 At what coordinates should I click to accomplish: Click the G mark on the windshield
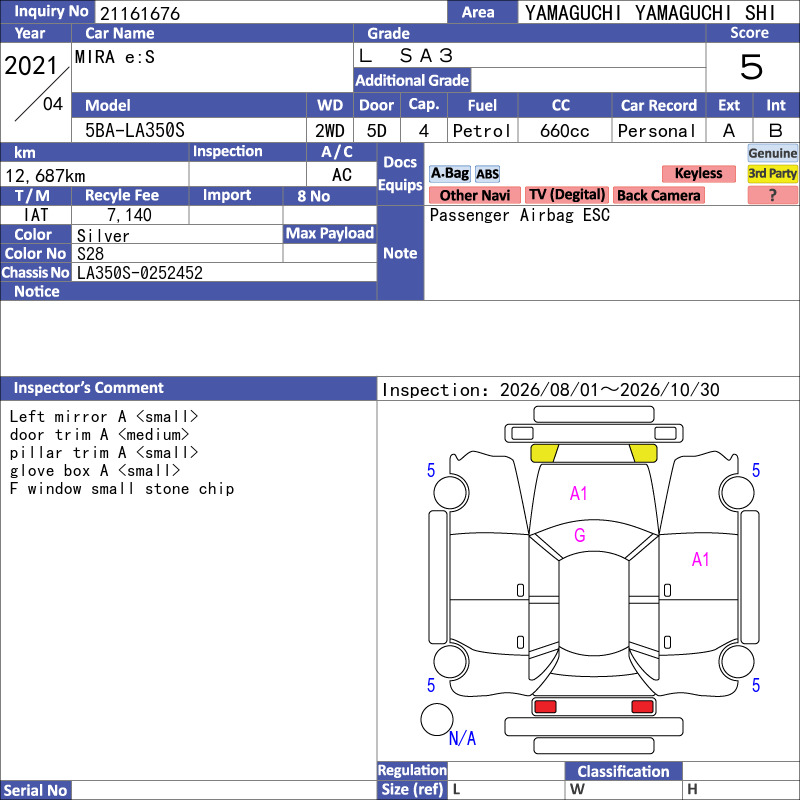580,535
